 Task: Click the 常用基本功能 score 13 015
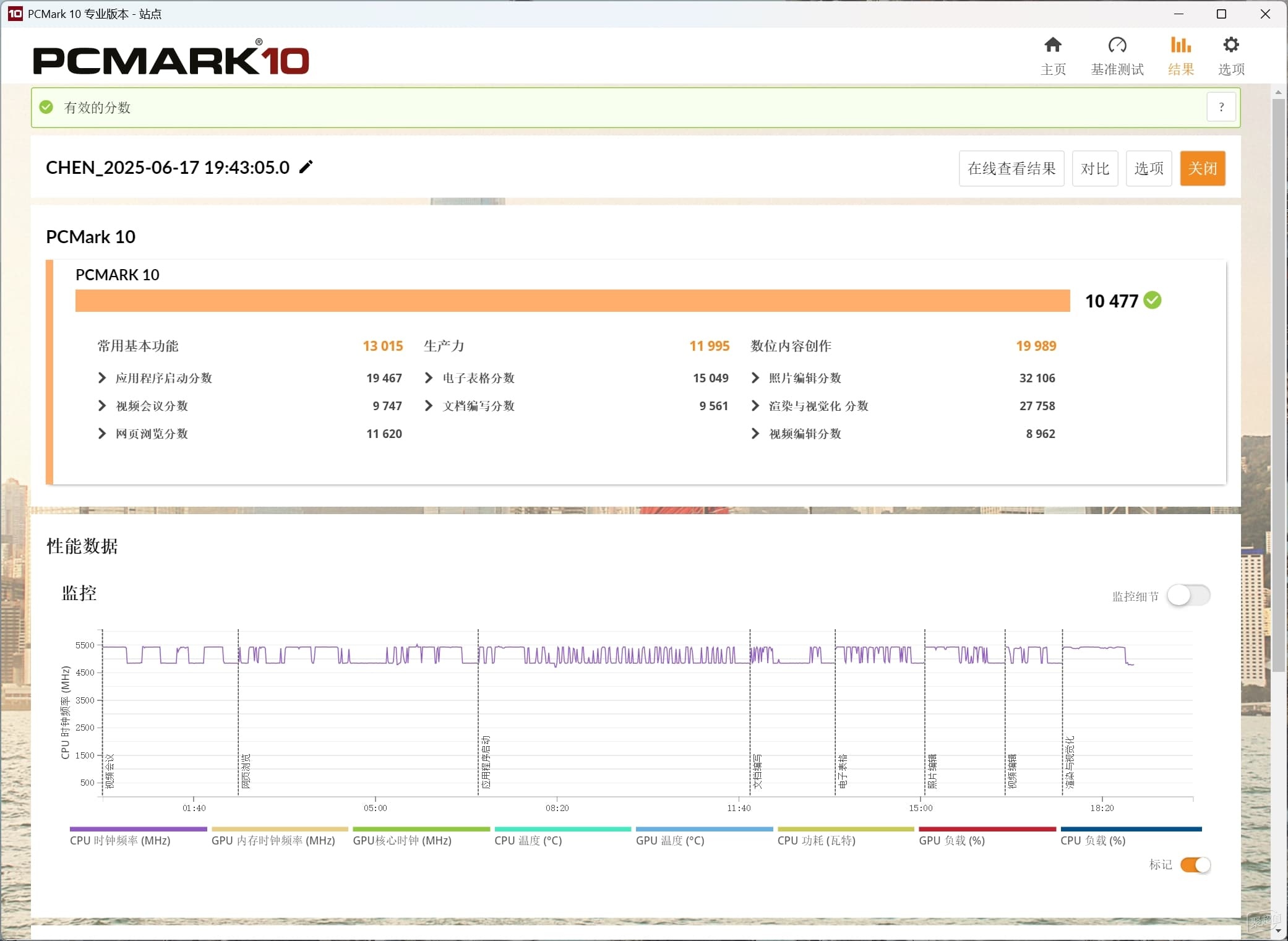[383, 346]
